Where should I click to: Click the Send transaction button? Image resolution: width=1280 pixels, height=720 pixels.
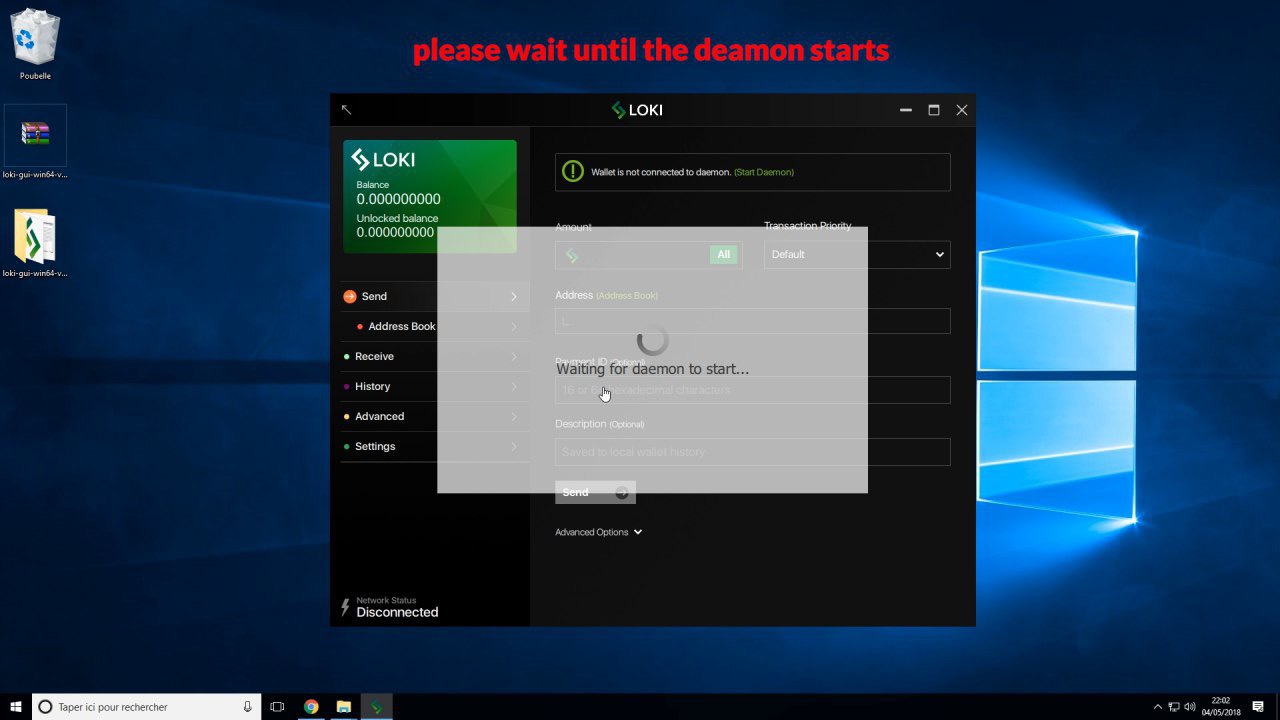pos(595,492)
